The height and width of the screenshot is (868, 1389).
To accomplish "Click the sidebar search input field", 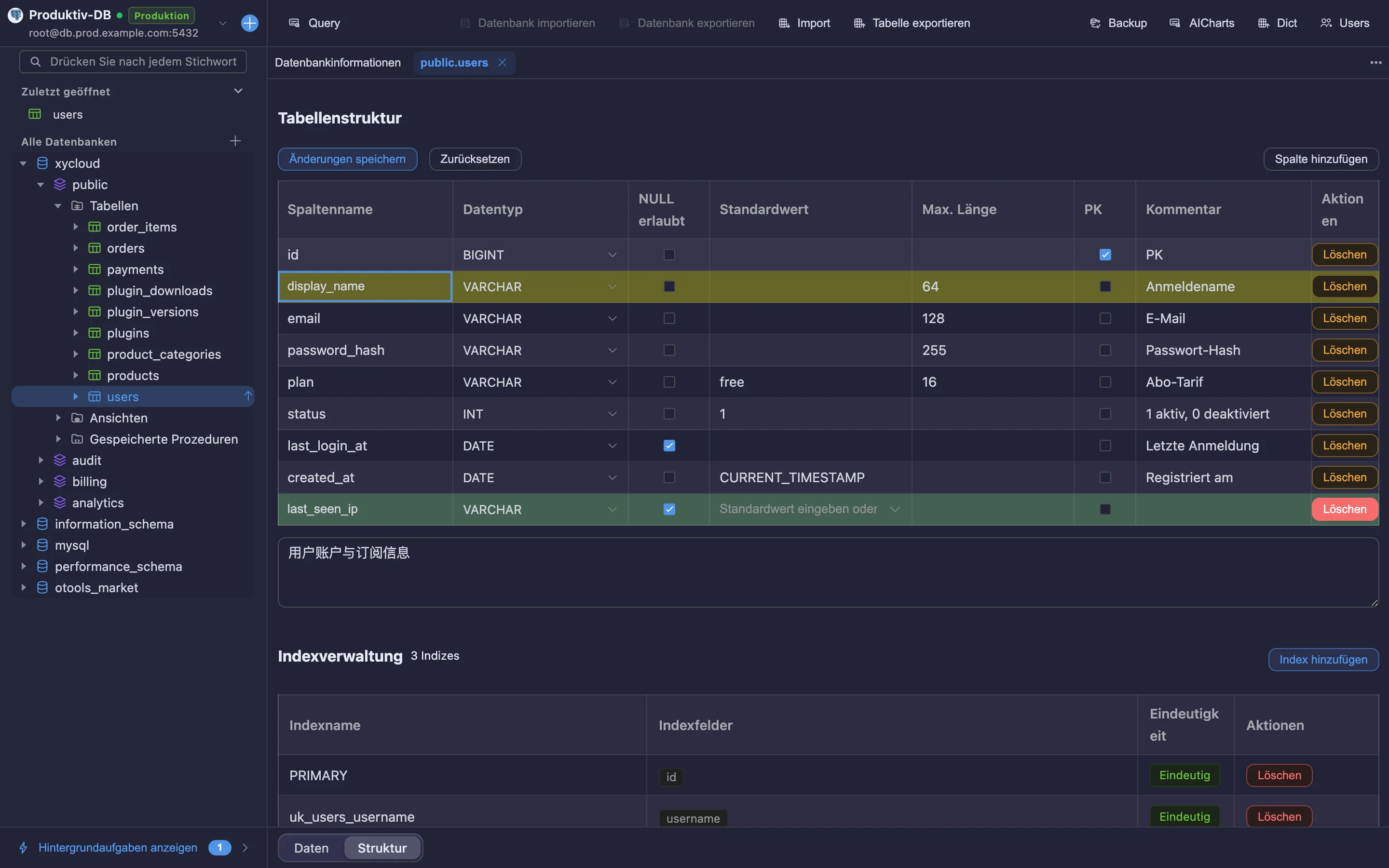I will pyautogui.click(x=133, y=61).
